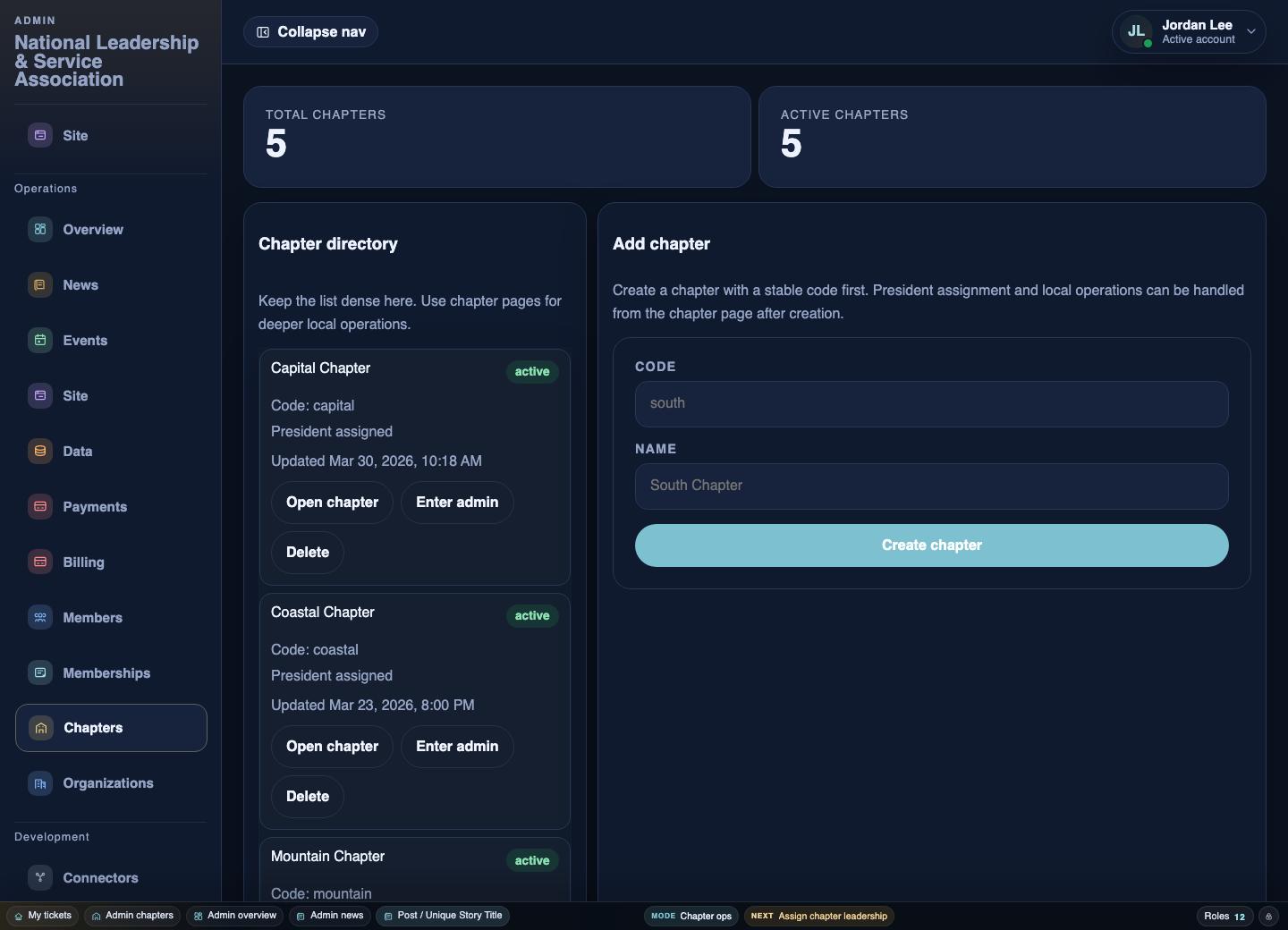This screenshot has width=1288, height=930.
Task: Open the Connectors icon under Development
Action: 40,878
